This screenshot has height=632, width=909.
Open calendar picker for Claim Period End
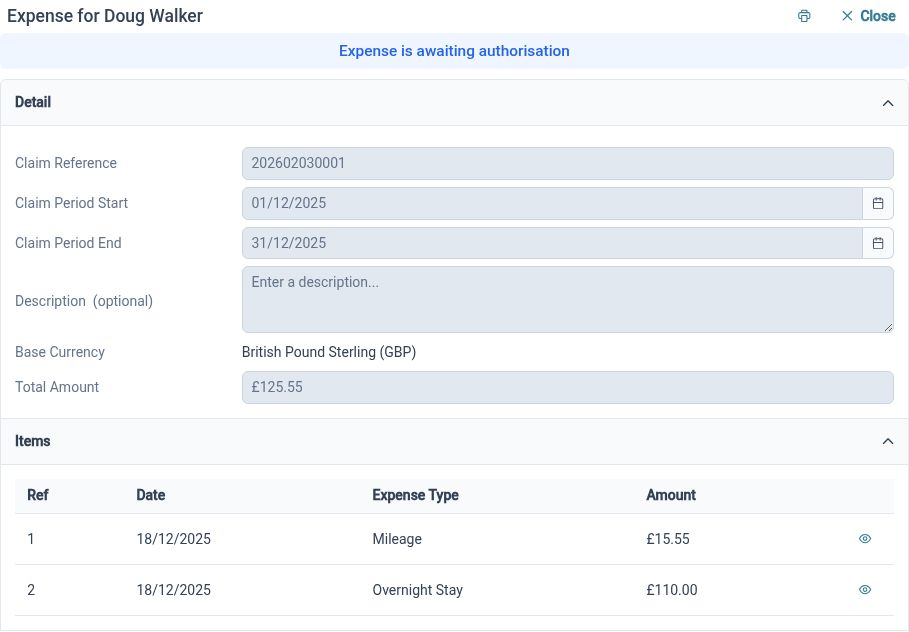(878, 243)
